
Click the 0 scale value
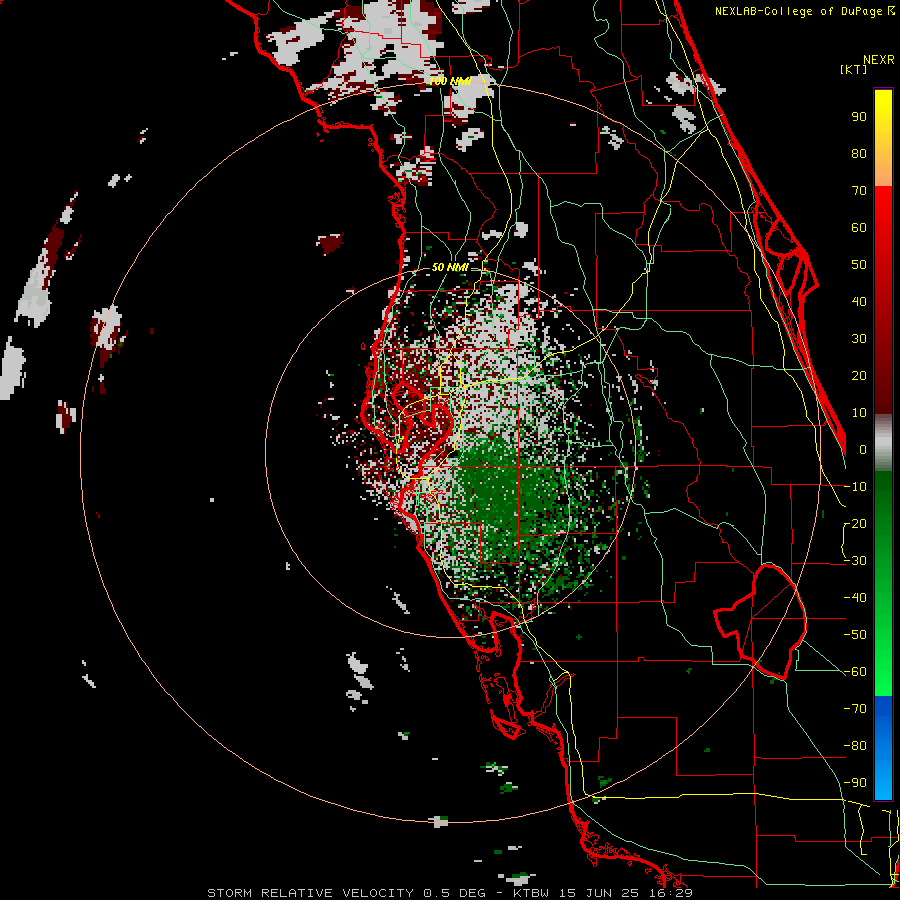[x=863, y=450]
